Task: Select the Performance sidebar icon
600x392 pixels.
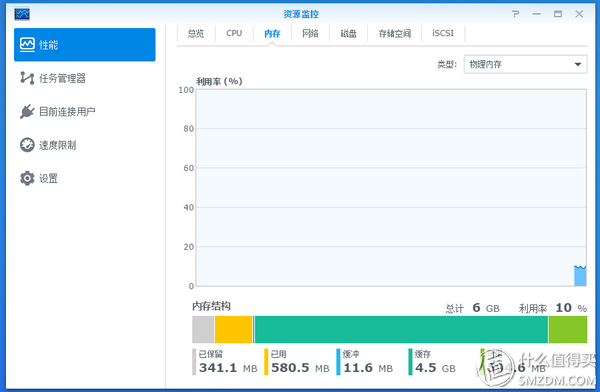Action: coord(27,44)
